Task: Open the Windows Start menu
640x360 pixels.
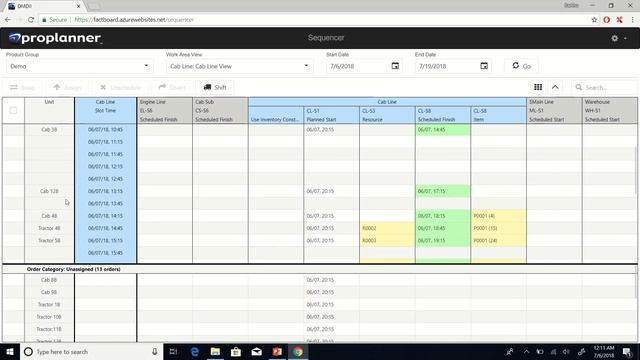Action: pos(10,351)
